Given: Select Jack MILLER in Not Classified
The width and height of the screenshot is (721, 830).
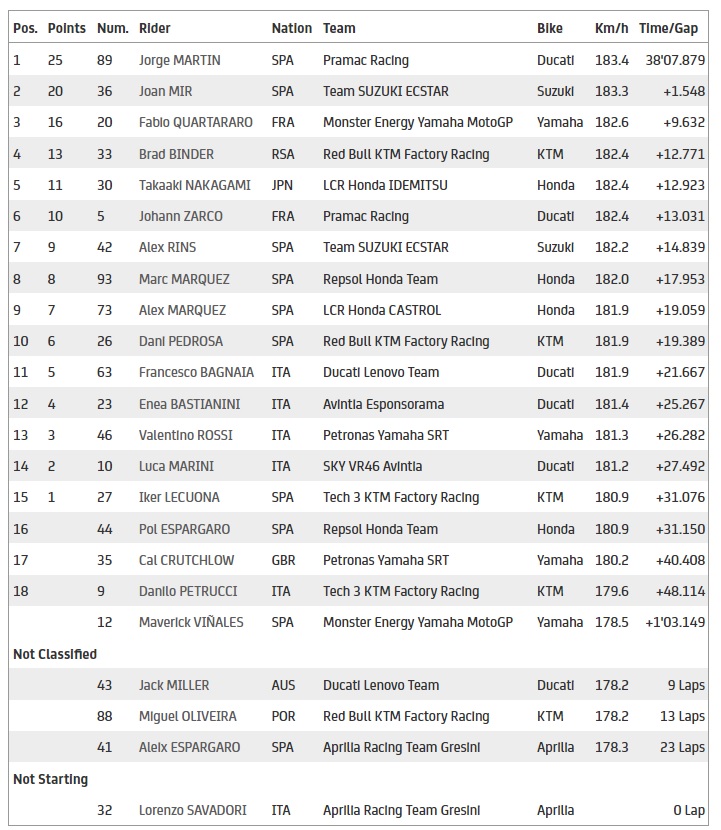Looking at the screenshot, I should point(173,685).
